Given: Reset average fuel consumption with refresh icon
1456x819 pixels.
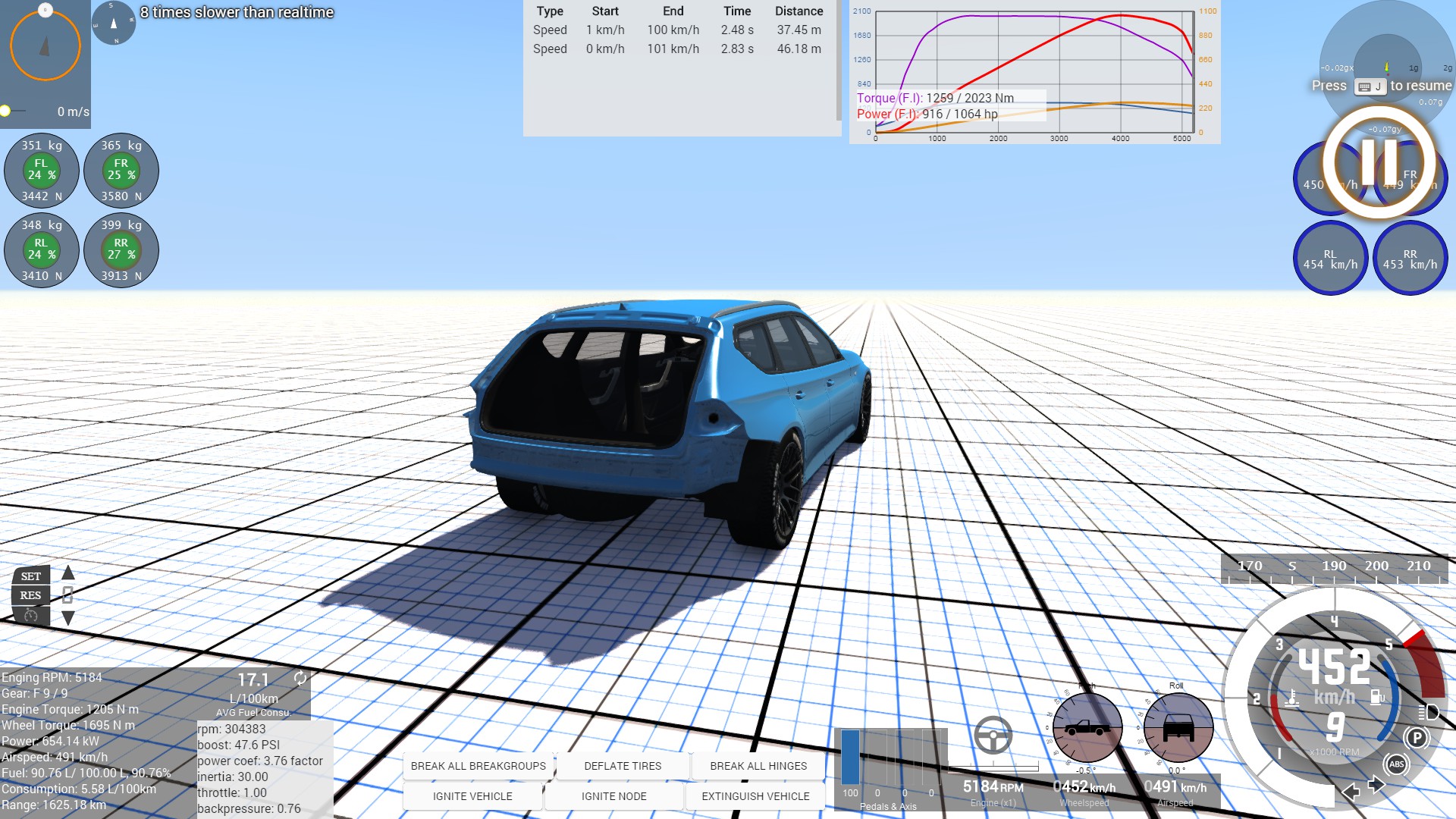Looking at the screenshot, I should coord(300,678).
